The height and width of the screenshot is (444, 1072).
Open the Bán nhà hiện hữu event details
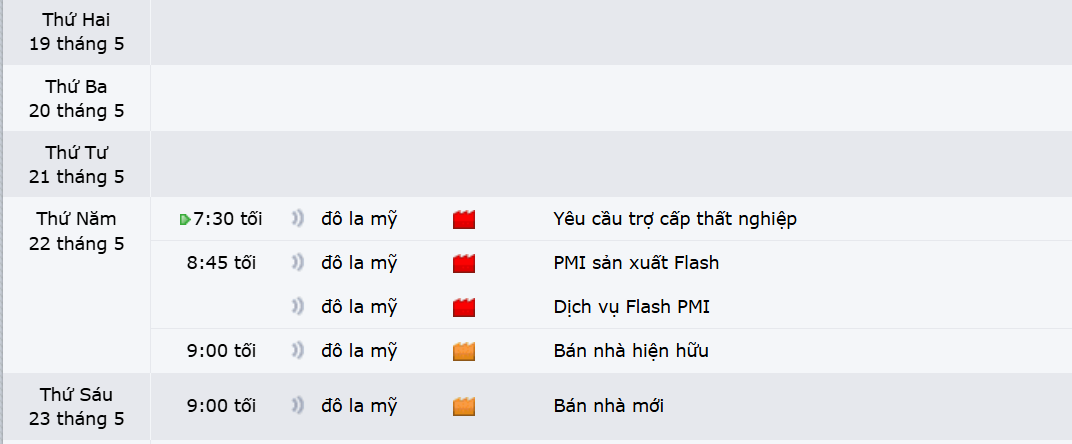[631, 351]
